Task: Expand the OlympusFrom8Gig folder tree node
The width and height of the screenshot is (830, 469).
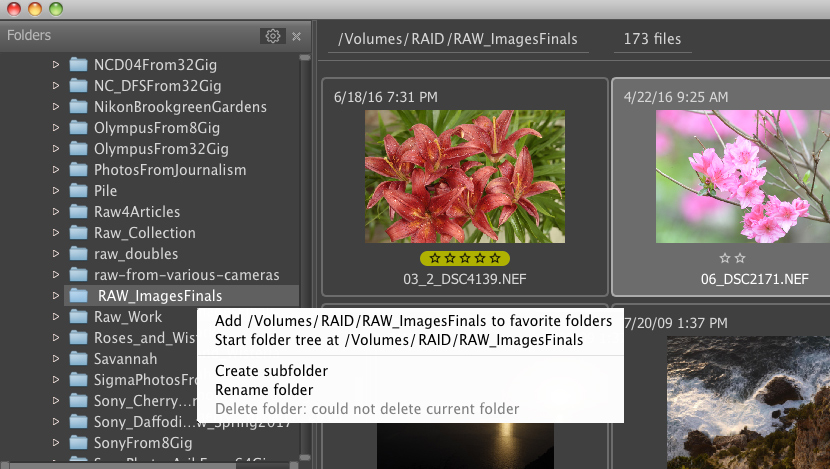Action: click(56, 128)
